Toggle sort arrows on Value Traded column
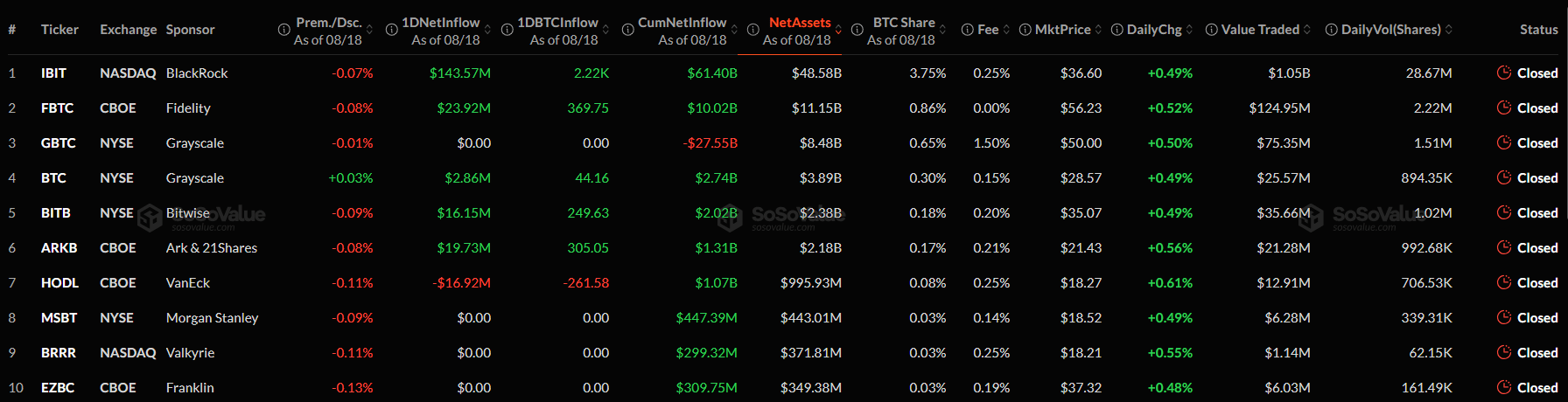The width and height of the screenshot is (1568, 402). coord(1307,30)
